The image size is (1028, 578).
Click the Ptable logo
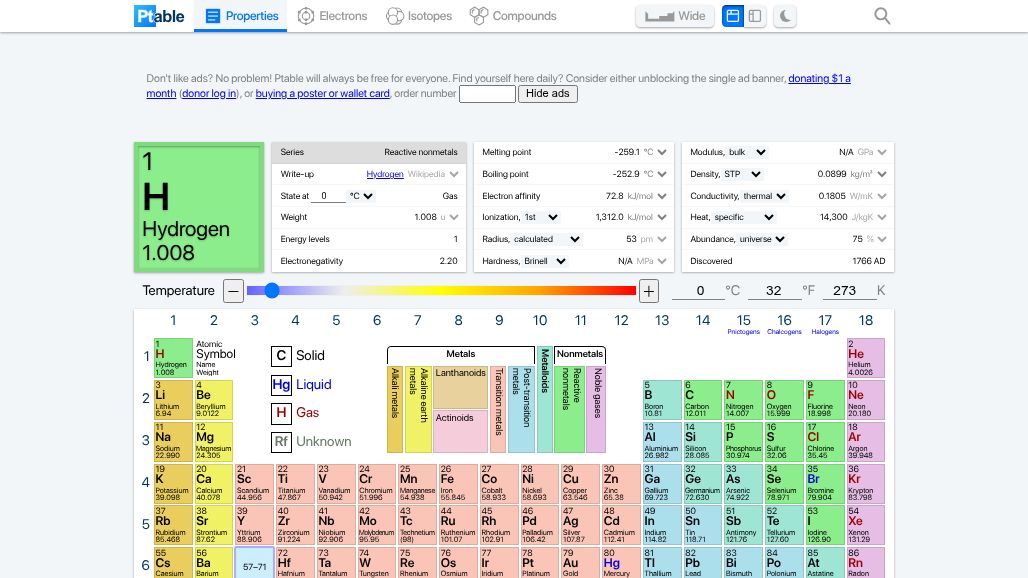(x=159, y=16)
